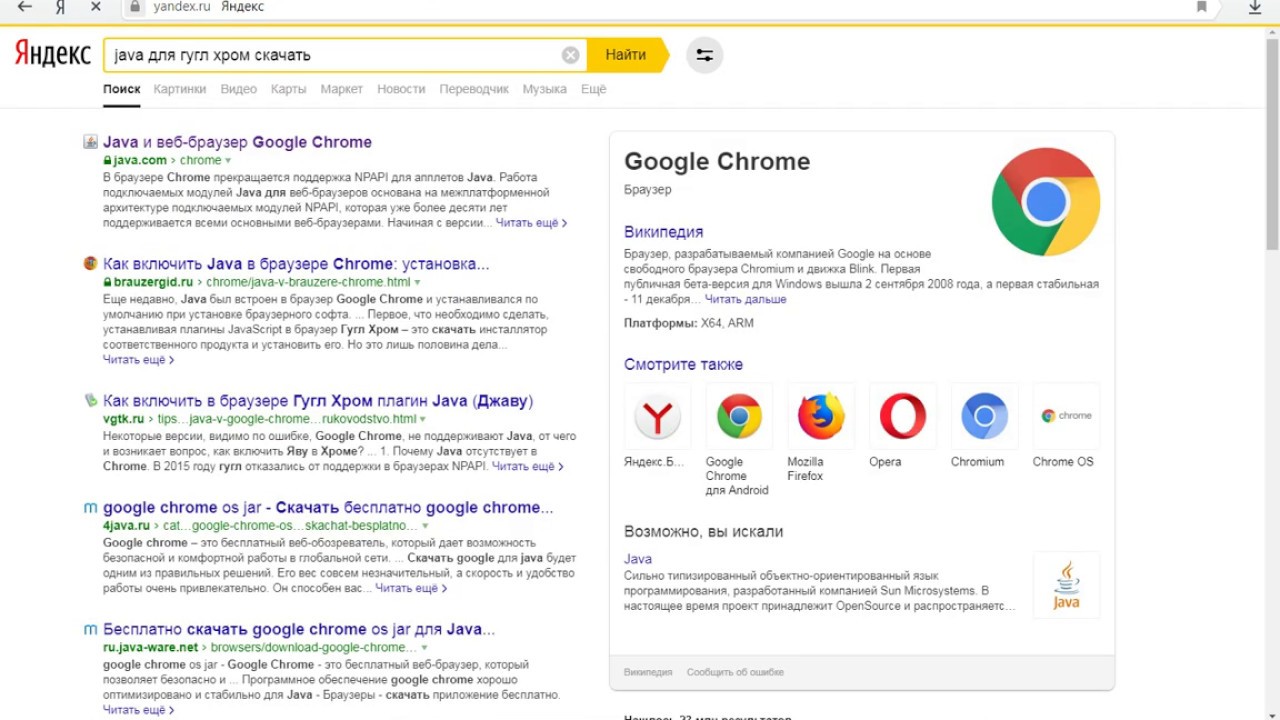Open result Java и веб-браузер Google Chrome
Image resolution: width=1280 pixels, height=720 pixels.
pyautogui.click(x=237, y=142)
